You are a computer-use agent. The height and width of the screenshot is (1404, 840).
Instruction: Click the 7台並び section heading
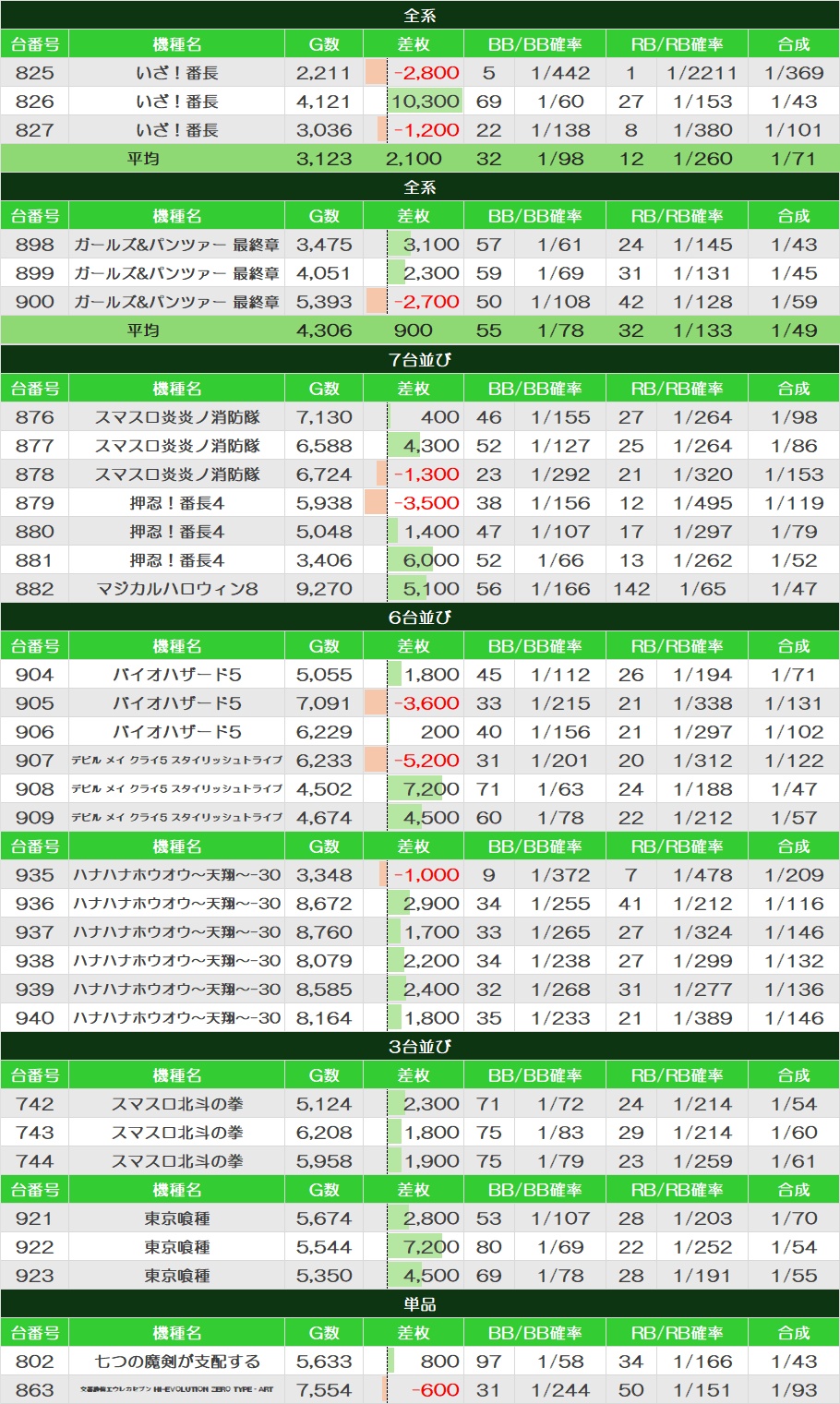click(x=420, y=359)
